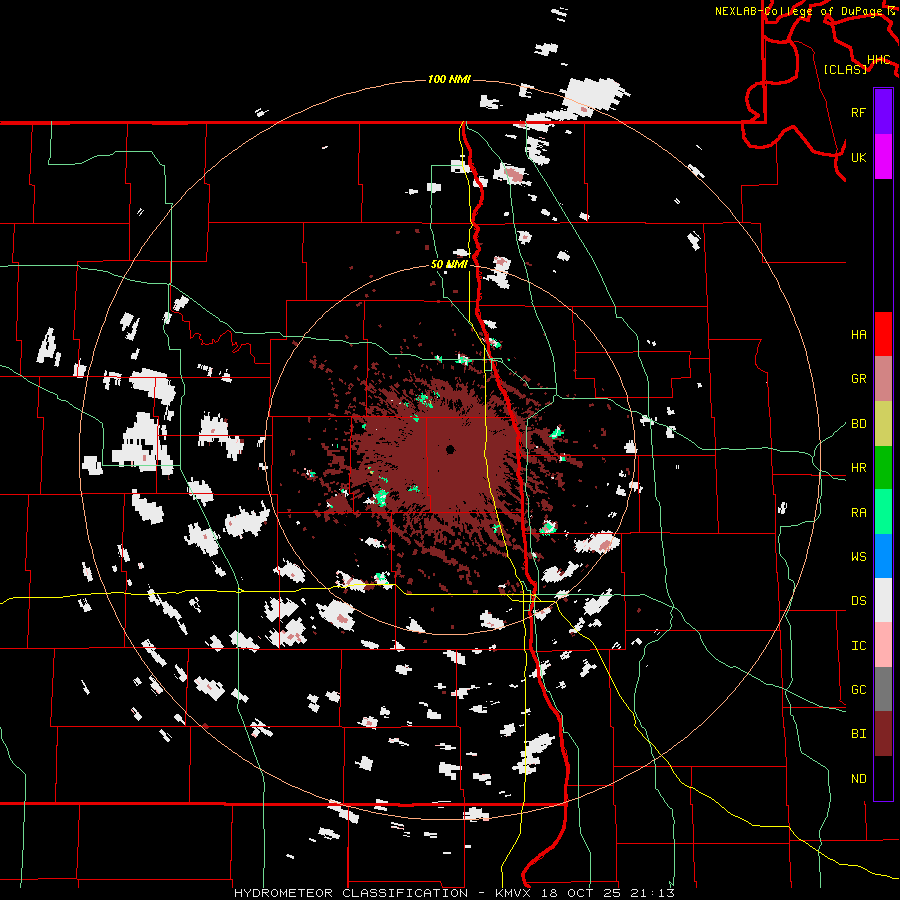The width and height of the screenshot is (900, 900).
Task: Click the GC gray legend swatch
Action: tap(883, 689)
